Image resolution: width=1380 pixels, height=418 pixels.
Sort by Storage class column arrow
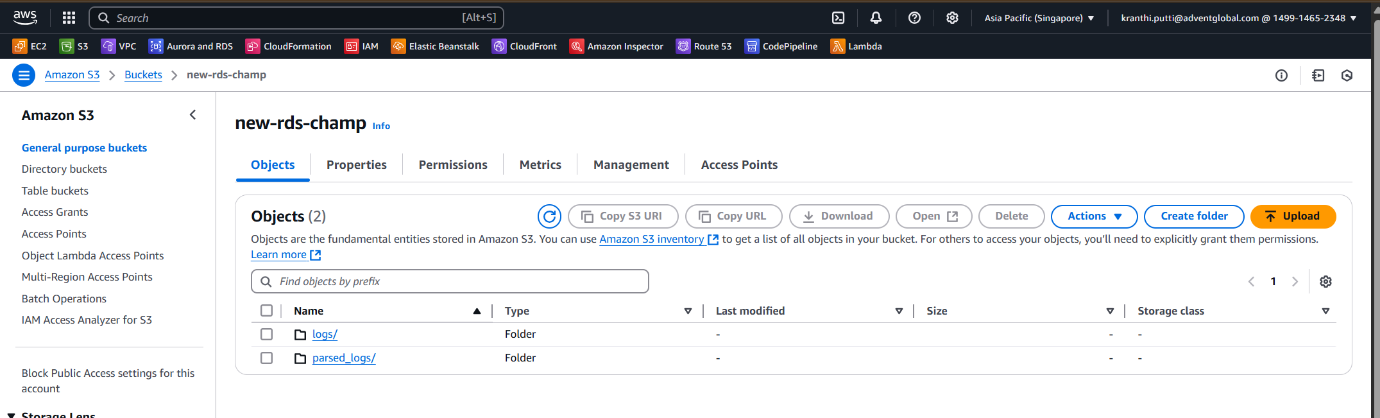(1326, 311)
